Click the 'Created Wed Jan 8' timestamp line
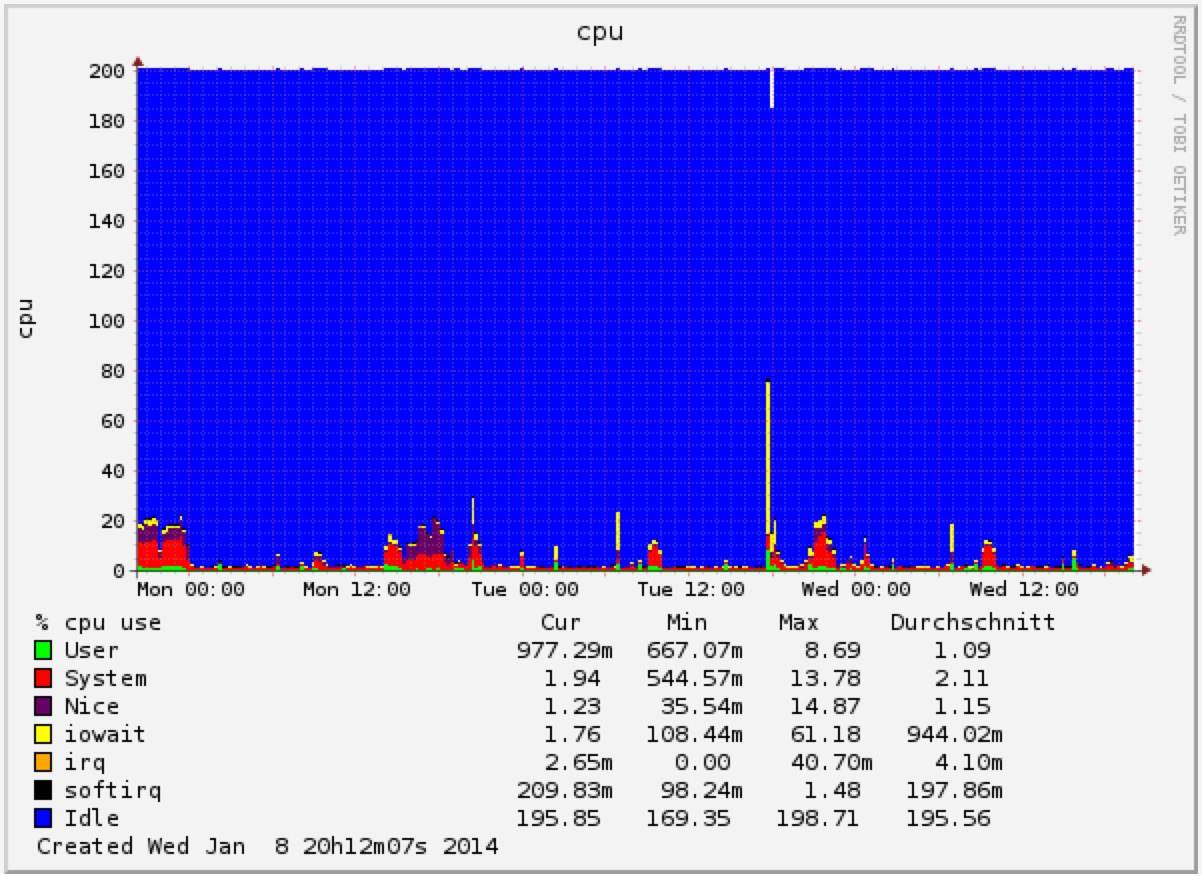1202x876 pixels. pos(268,847)
